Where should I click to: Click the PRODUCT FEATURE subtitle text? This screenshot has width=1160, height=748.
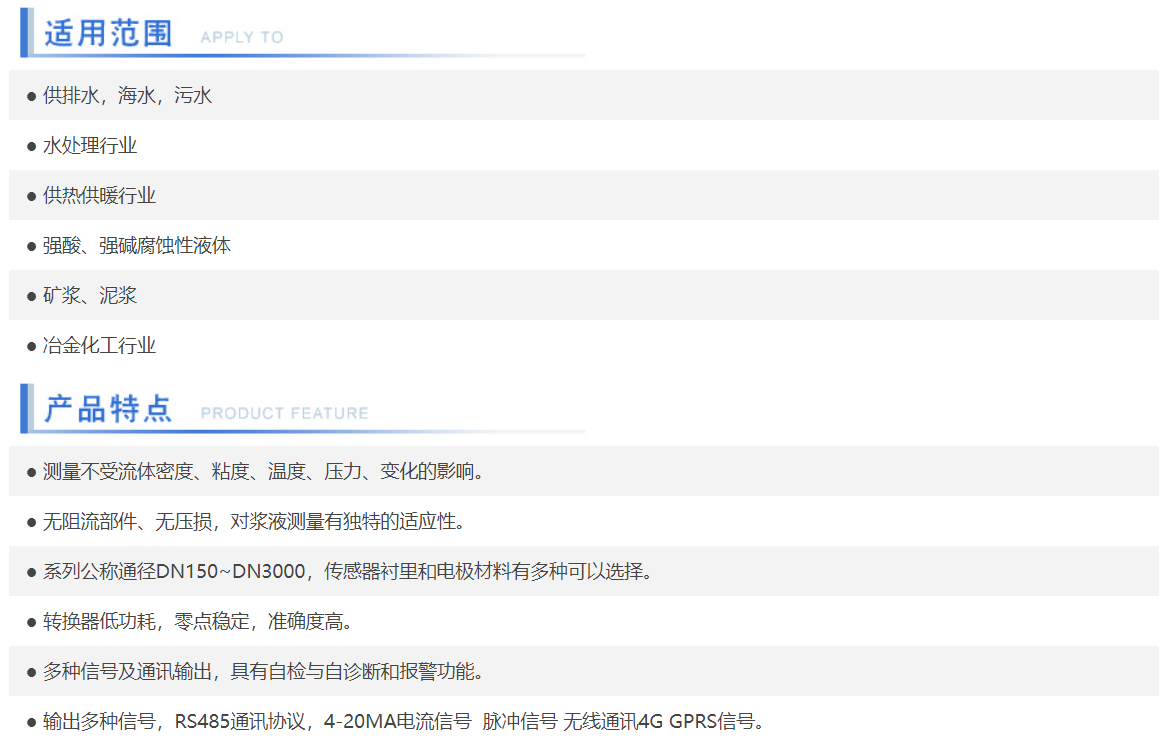click(284, 413)
